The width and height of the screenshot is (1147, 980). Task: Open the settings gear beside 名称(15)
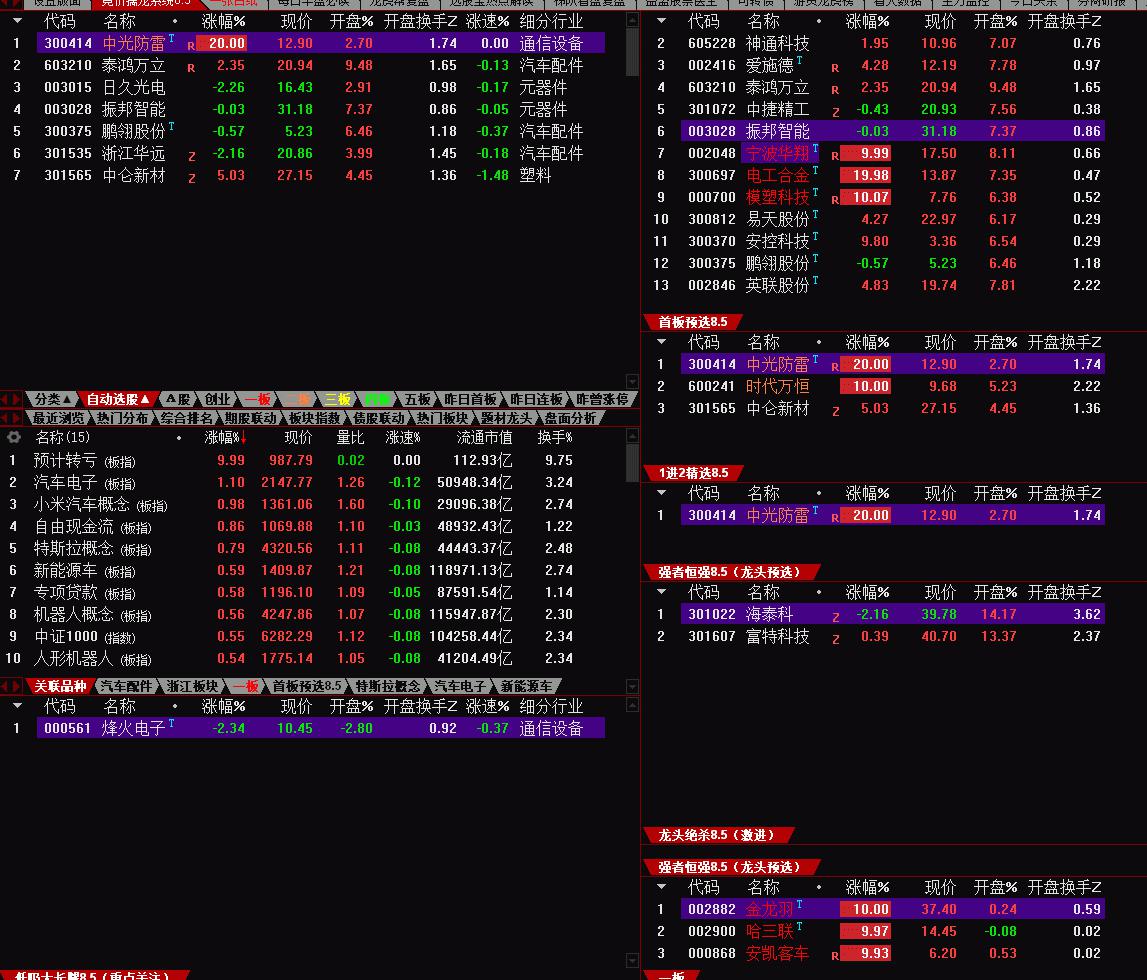click(13, 437)
